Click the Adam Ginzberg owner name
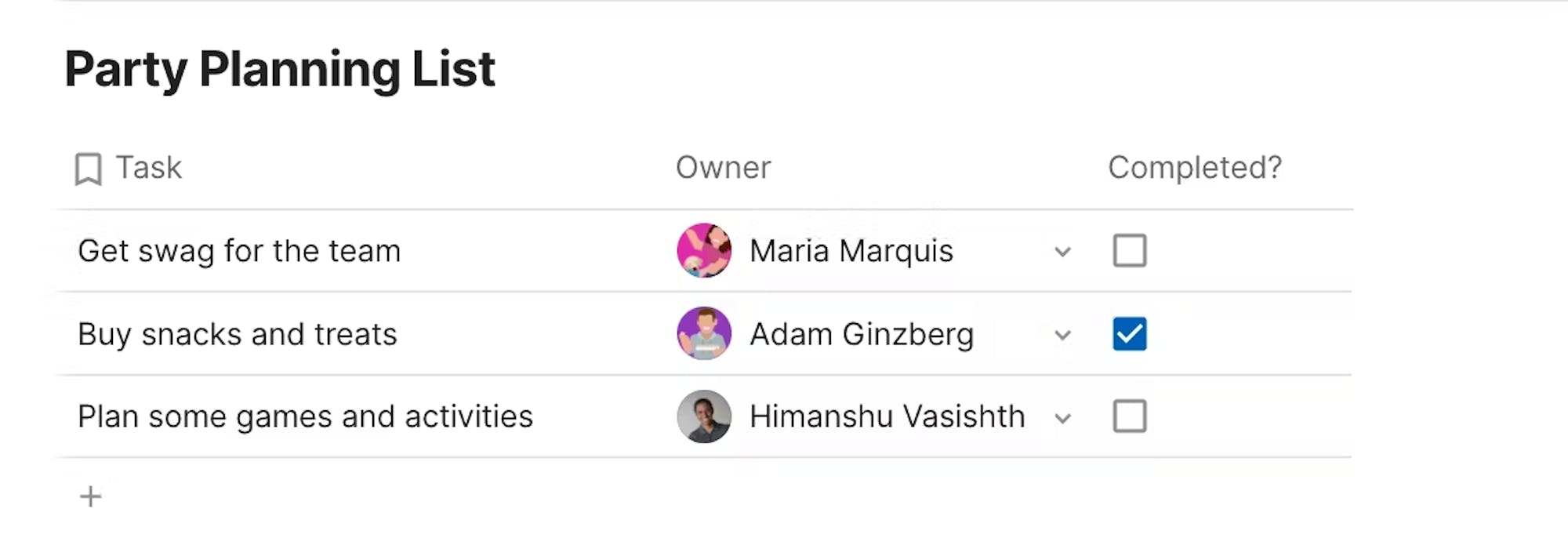This screenshot has width=1568, height=538. click(x=862, y=335)
